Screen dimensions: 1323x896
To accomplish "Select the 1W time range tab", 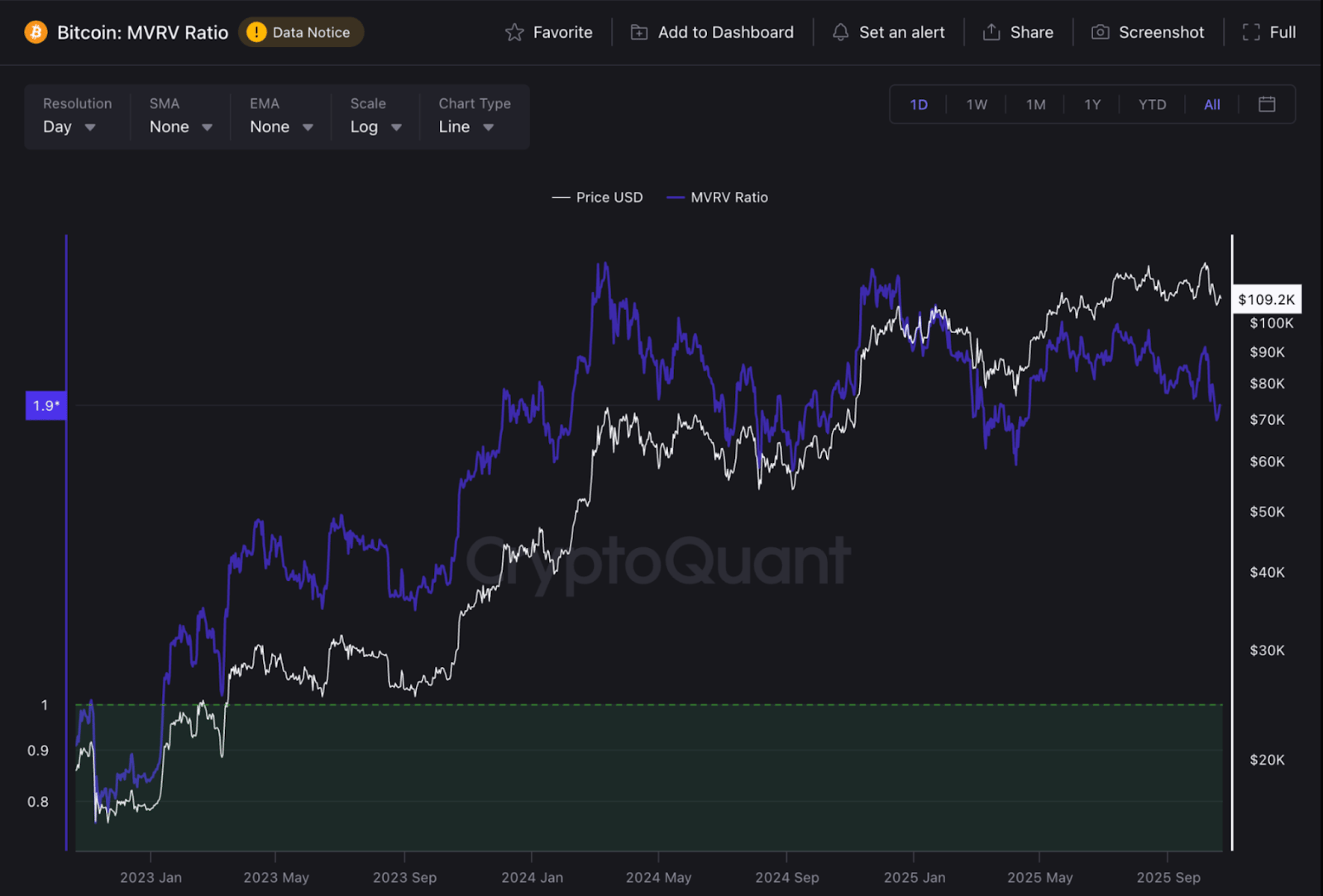I will (x=977, y=105).
